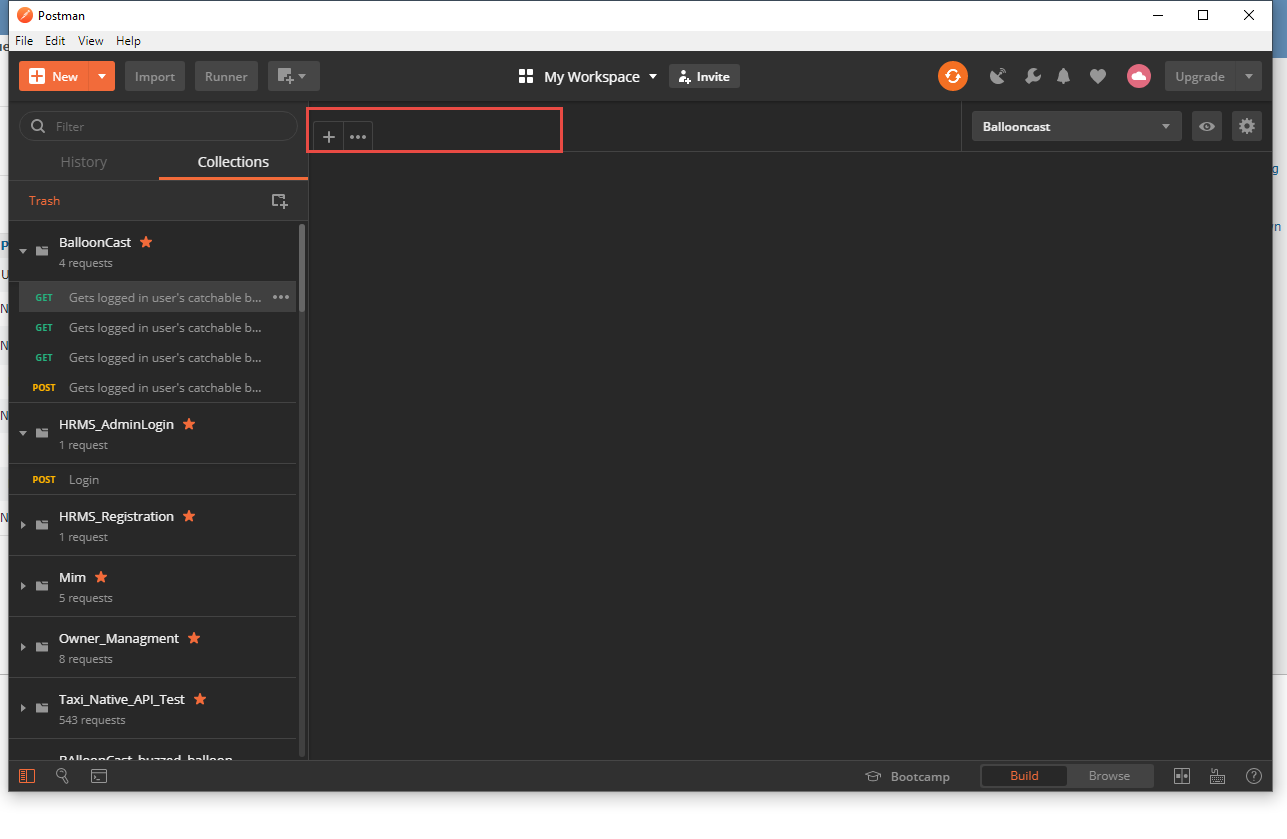
Task: Click the Invite button
Action: tap(704, 76)
